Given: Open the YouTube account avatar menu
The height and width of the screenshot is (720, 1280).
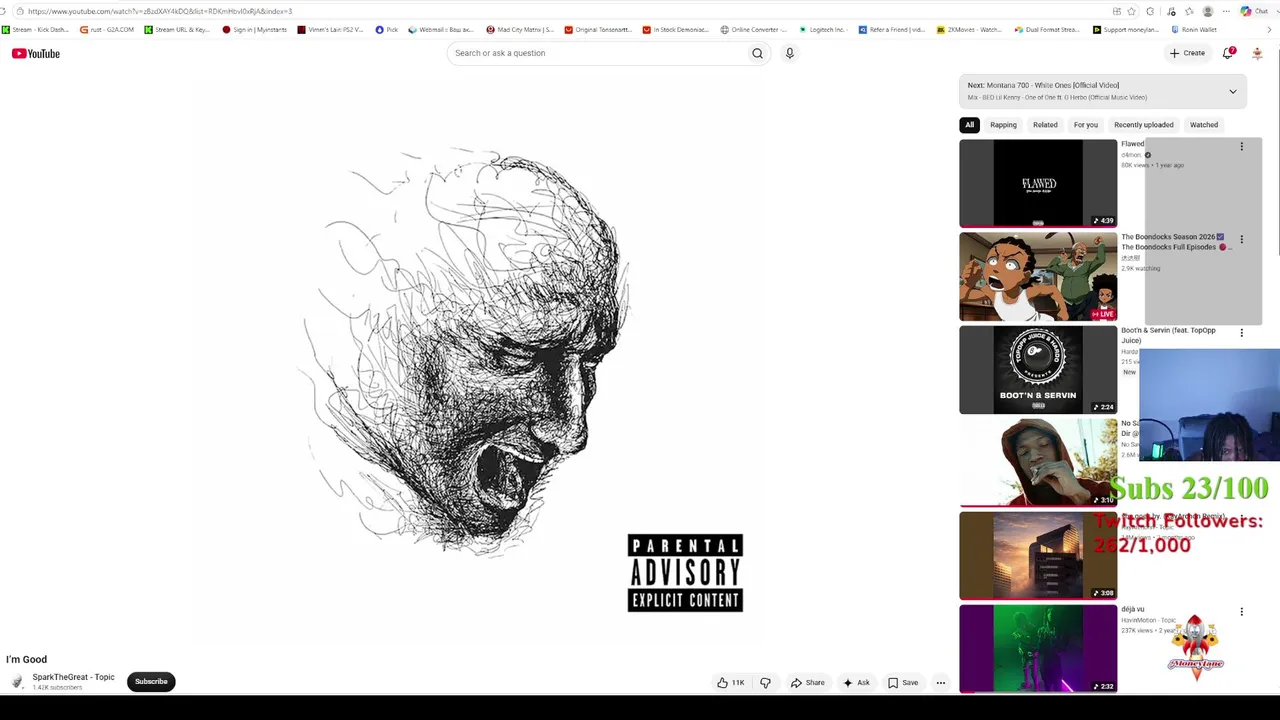Looking at the screenshot, I should coord(1257,53).
